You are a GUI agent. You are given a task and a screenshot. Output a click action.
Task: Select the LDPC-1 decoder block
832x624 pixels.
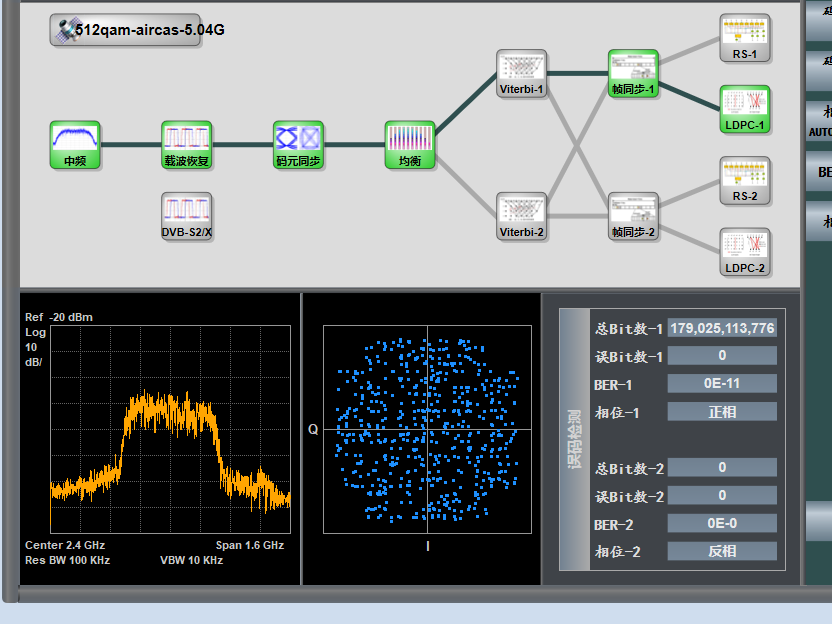coord(745,109)
